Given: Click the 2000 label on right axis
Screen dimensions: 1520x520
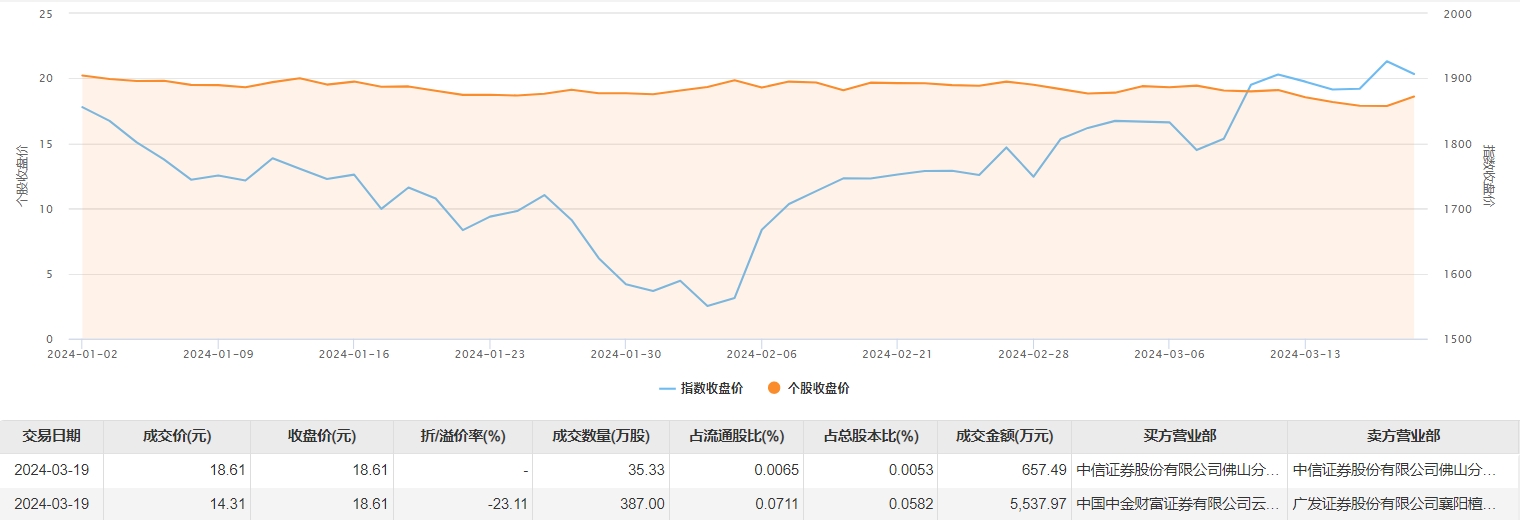Looking at the screenshot, I should 1458,15.
